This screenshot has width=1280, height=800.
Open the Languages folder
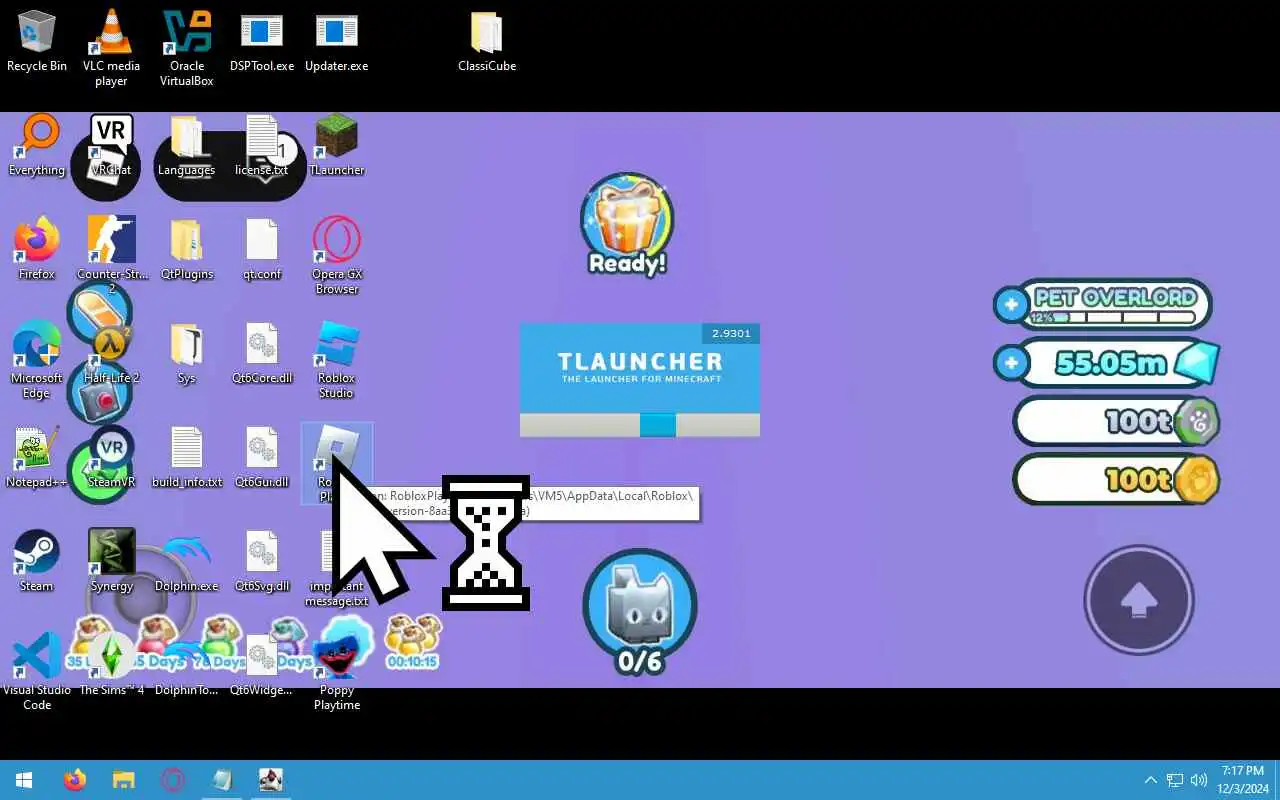186,146
